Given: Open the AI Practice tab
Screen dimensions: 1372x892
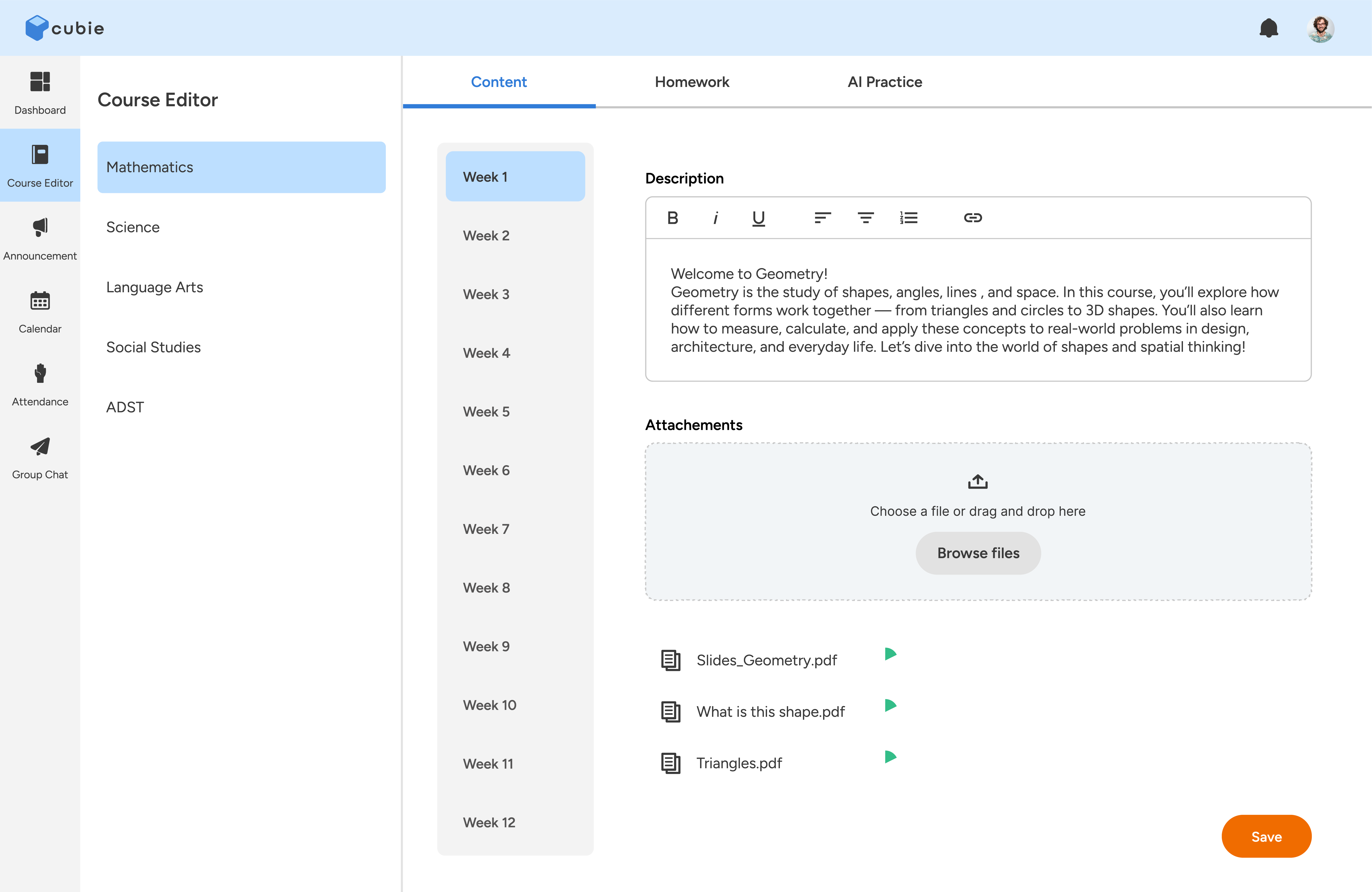Looking at the screenshot, I should [884, 82].
